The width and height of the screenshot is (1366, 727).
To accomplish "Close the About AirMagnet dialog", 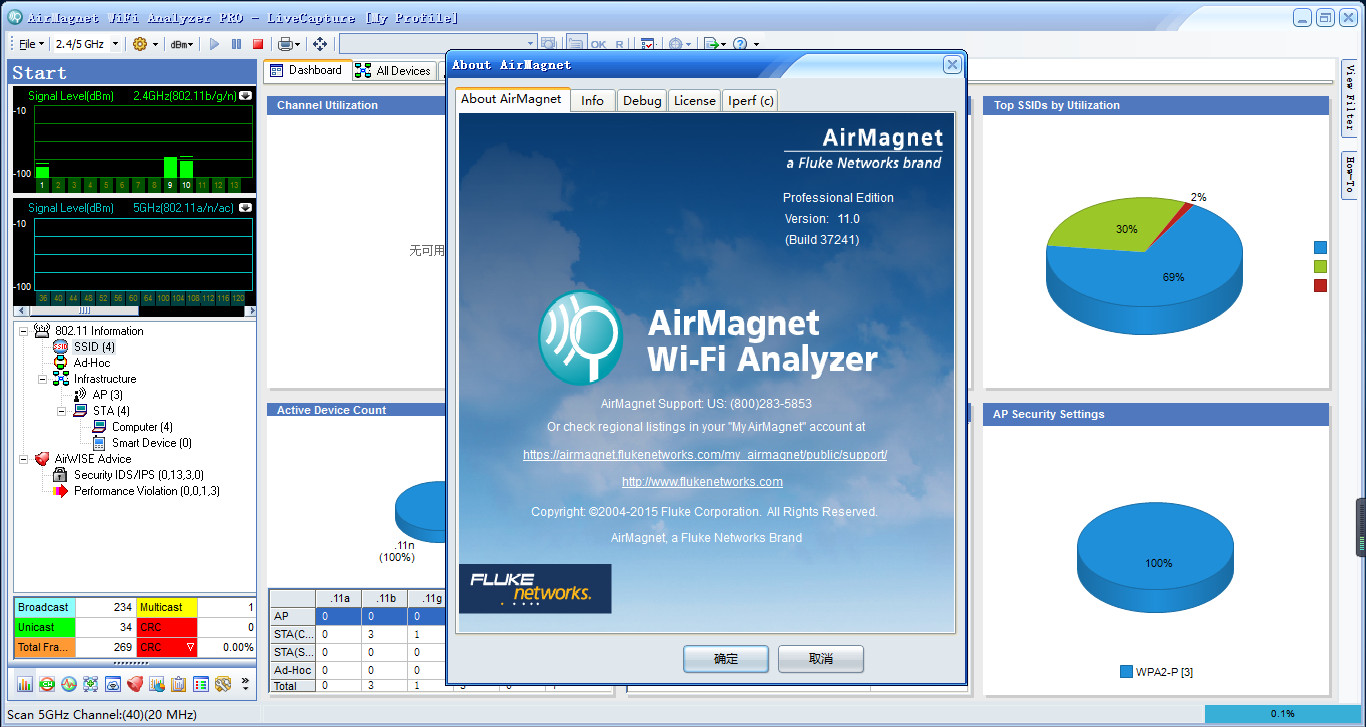I will 952,64.
